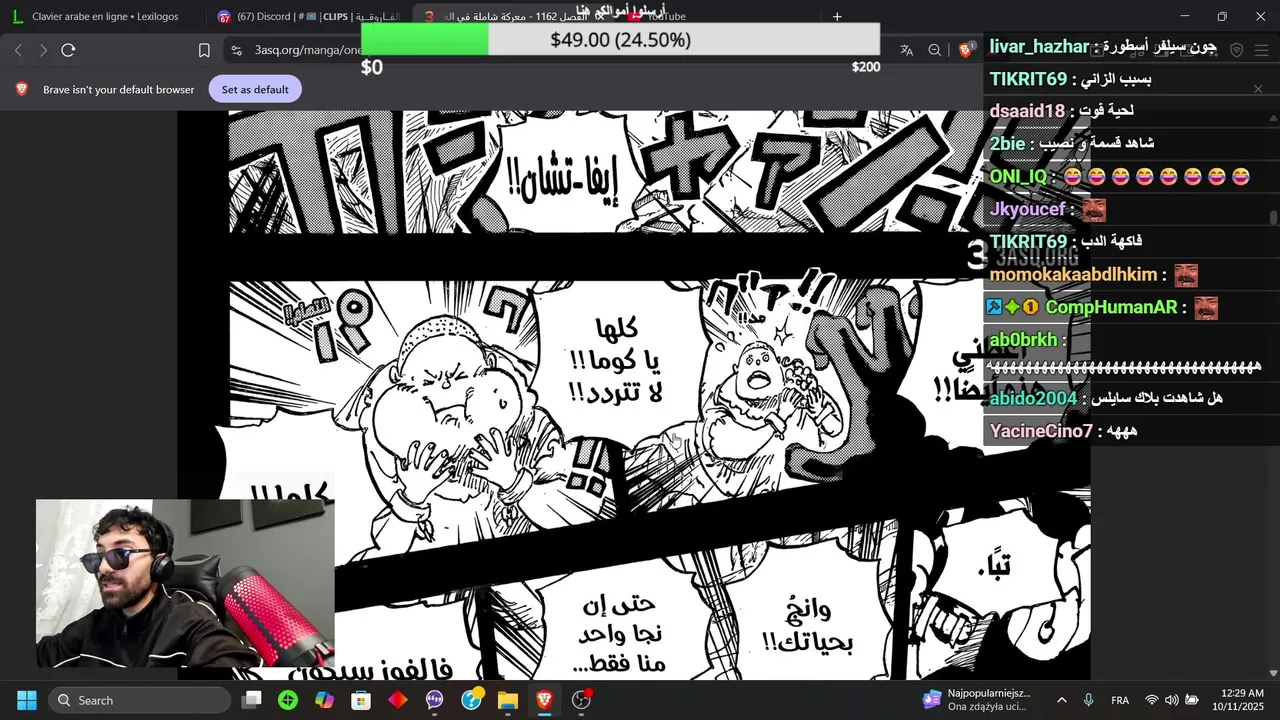
Task: Focus the Brave browser taskbar icon
Action: [x=544, y=700]
